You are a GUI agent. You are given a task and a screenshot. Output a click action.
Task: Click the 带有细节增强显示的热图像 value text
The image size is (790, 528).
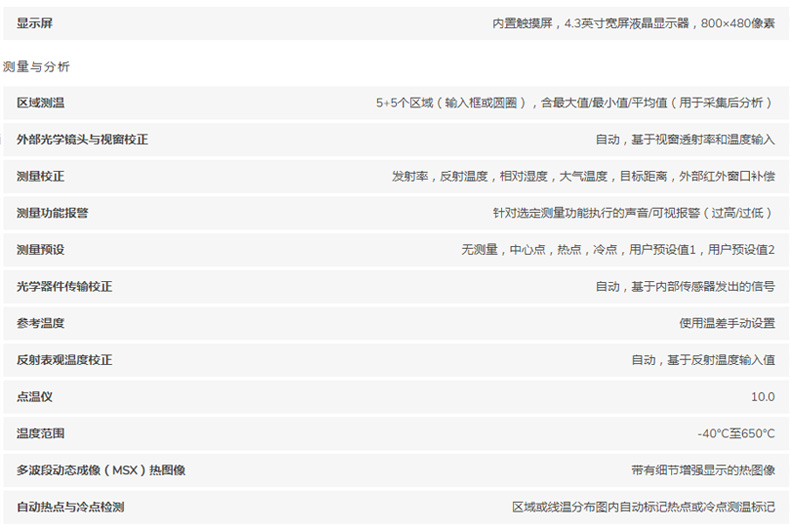pyautogui.click(x=702, y=470)
